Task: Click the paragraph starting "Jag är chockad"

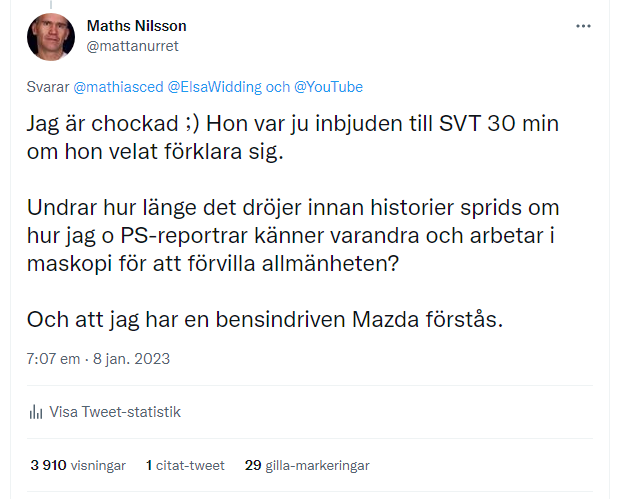Action: (x=290, y=141)
